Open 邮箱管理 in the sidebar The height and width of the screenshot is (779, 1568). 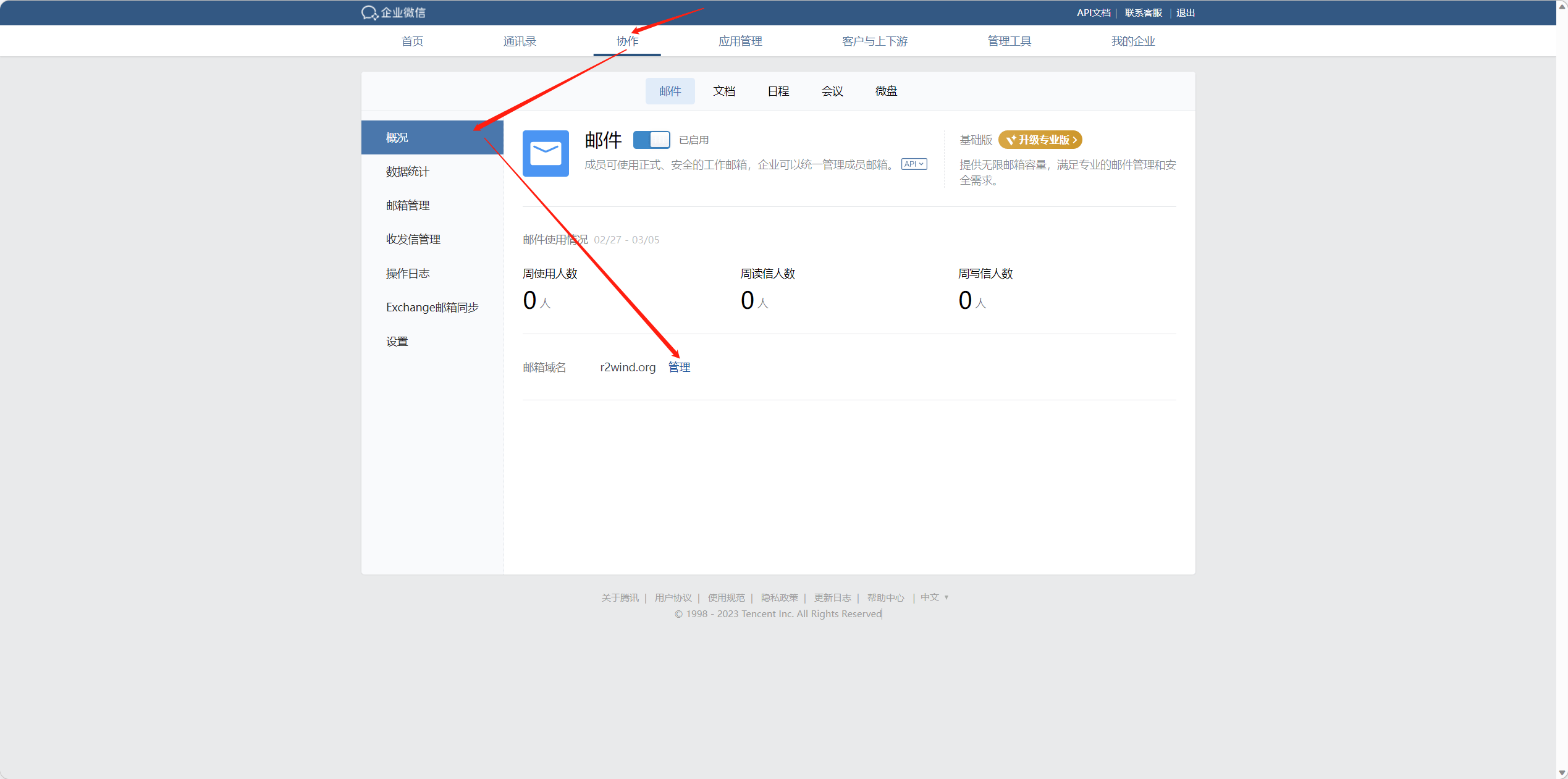coord(408,206)
